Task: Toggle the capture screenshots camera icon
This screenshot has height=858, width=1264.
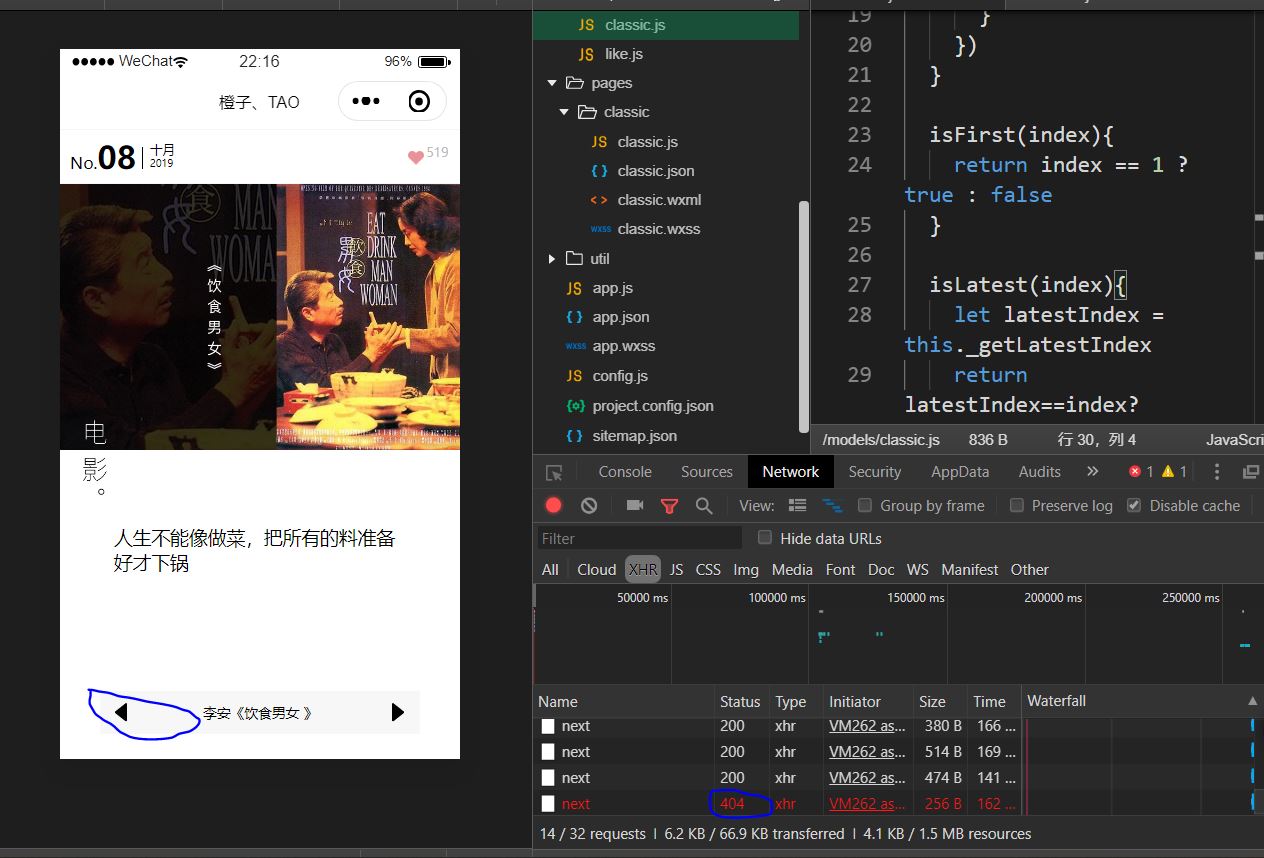Action: pyautogui.click(x=635, y=505)
